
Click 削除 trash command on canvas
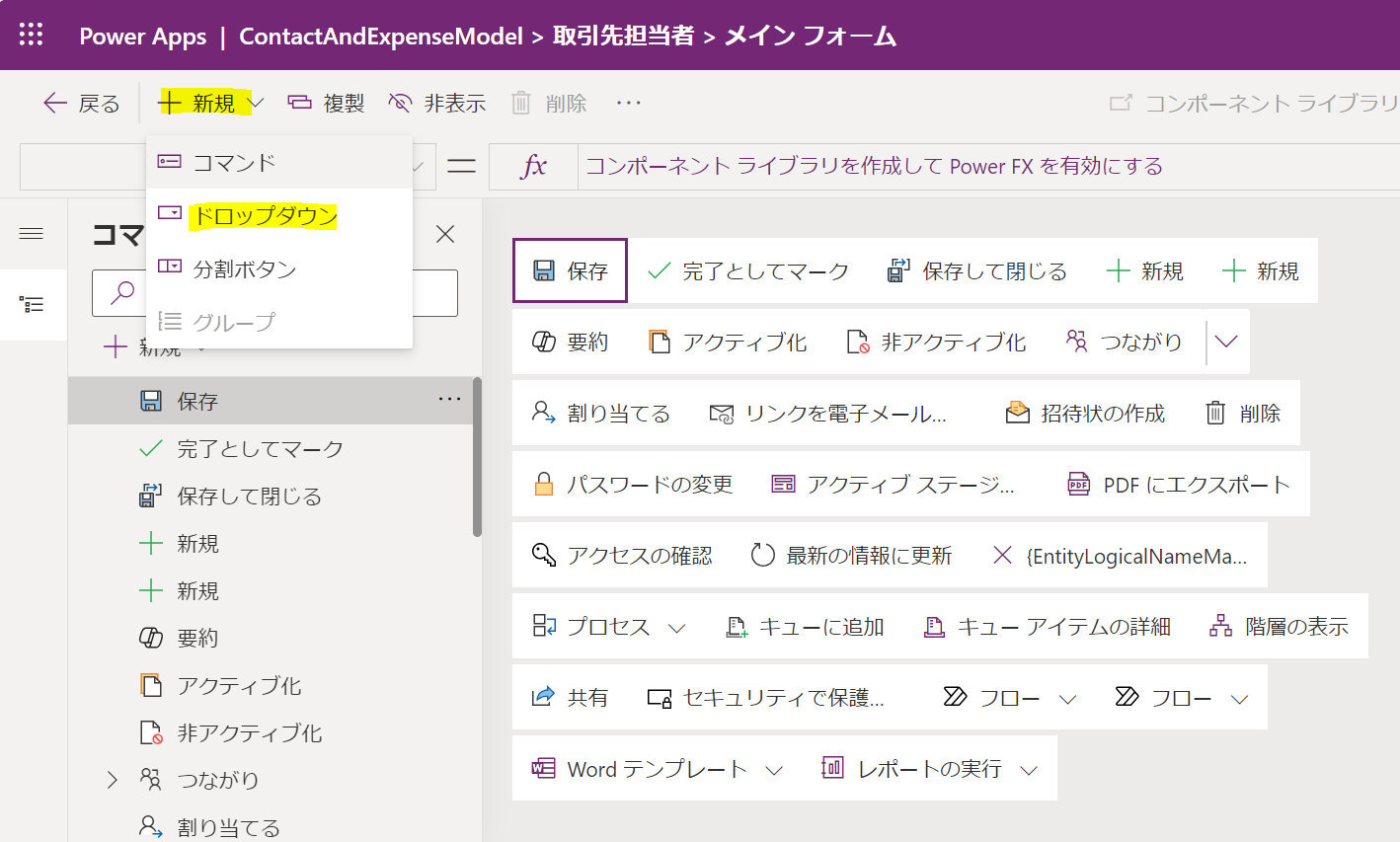[1243, 413]
